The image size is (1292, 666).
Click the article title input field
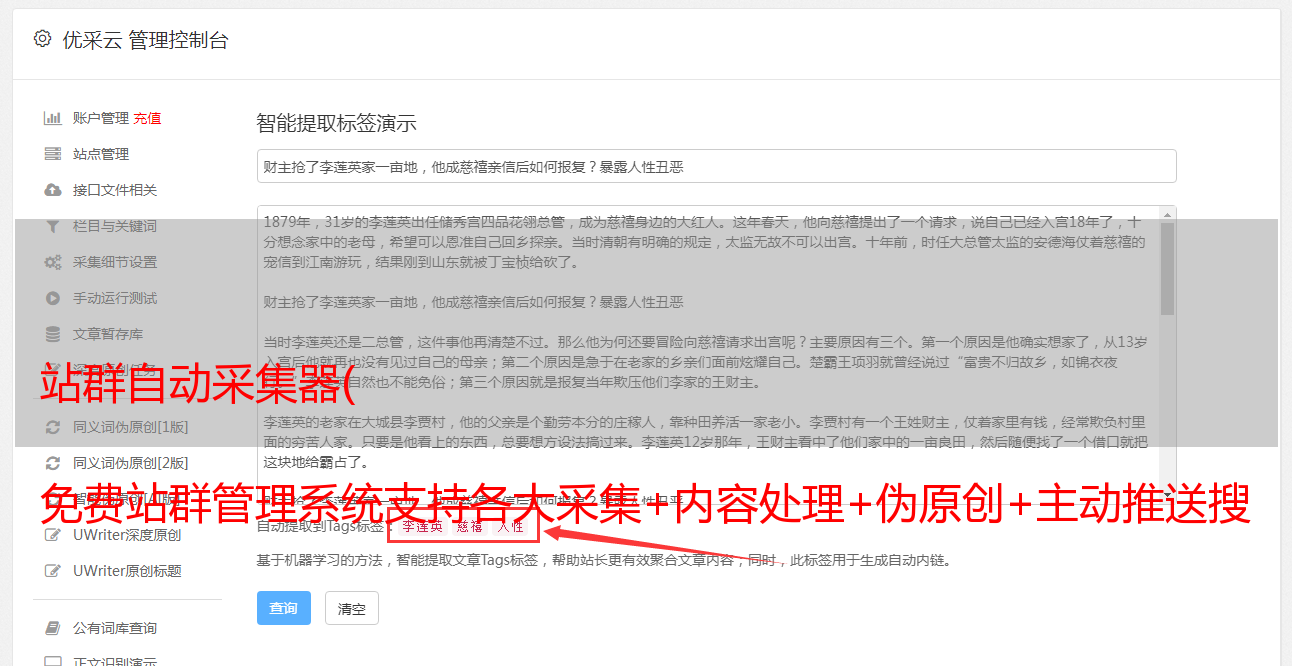tap(717, 166)
